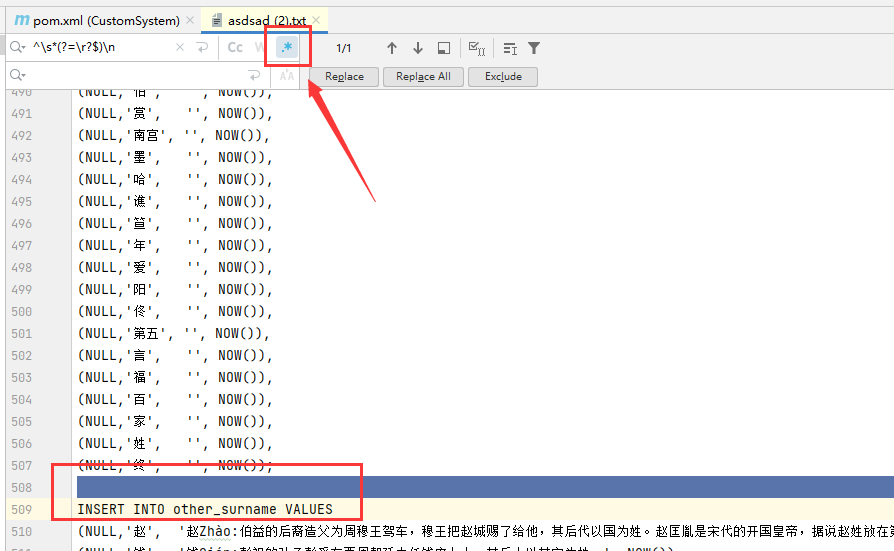Click line number 491 in gutter

22,114
